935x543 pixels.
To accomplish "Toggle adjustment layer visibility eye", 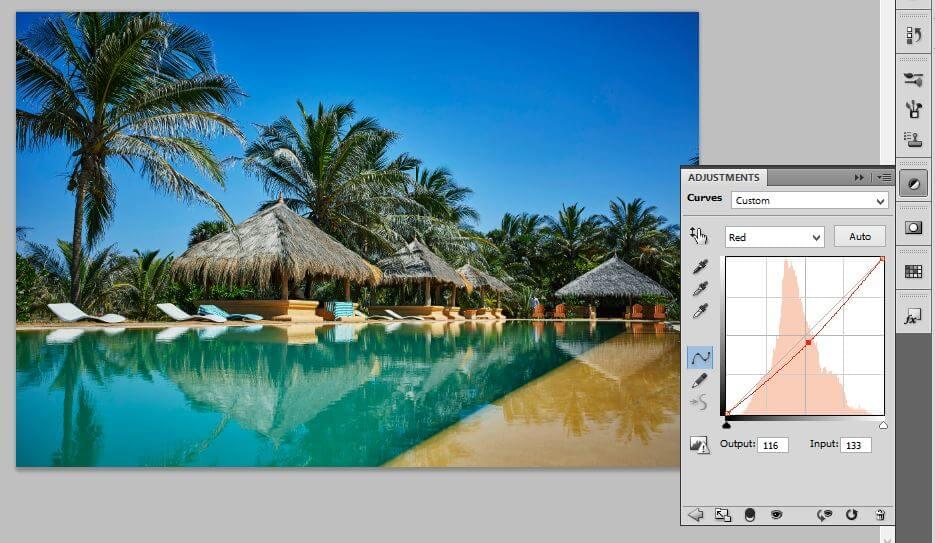I will pos(776,514).
